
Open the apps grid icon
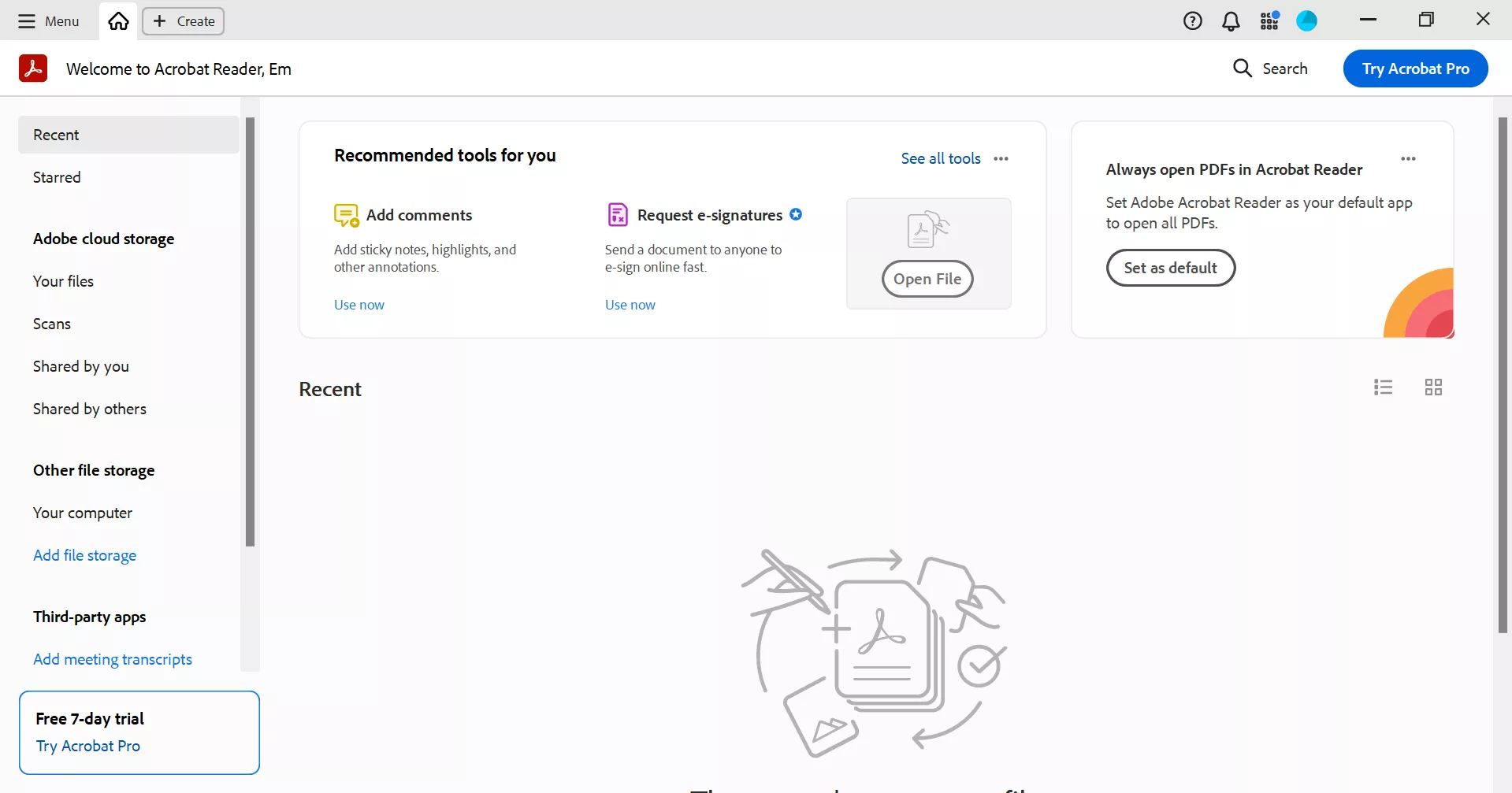pyautogui.click(x=1269, y=21)
